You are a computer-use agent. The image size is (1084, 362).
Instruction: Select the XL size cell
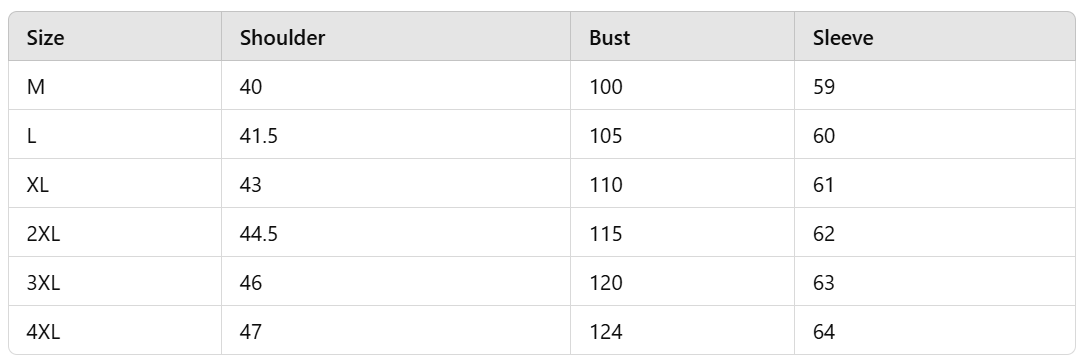click(115, 184)
